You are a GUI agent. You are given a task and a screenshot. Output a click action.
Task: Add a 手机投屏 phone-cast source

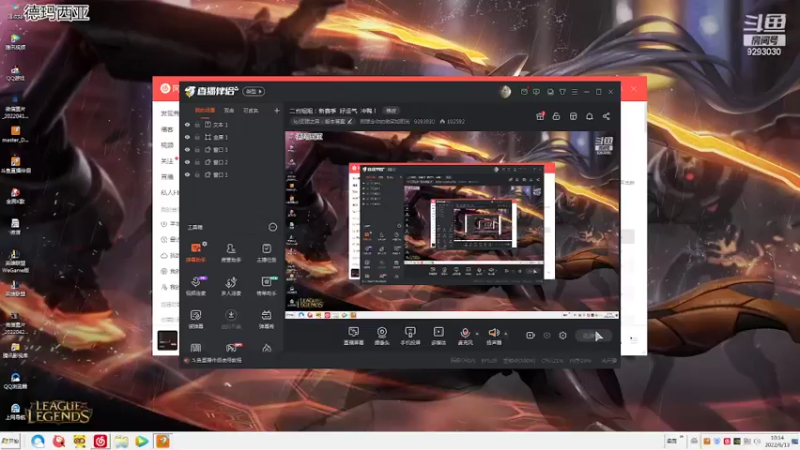[410, 336]
